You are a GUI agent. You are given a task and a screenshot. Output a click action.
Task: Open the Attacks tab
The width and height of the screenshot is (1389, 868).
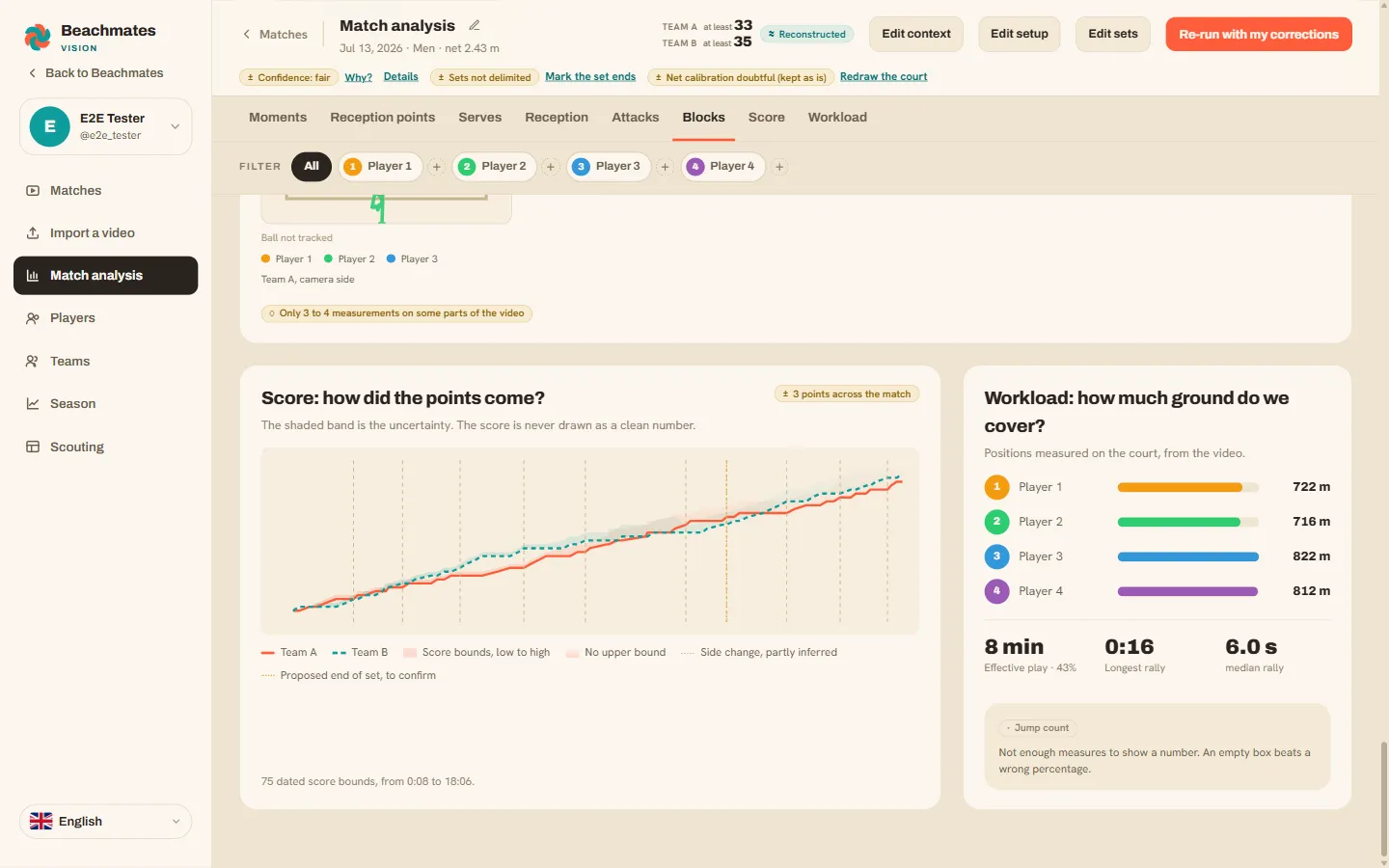(636, 118)
